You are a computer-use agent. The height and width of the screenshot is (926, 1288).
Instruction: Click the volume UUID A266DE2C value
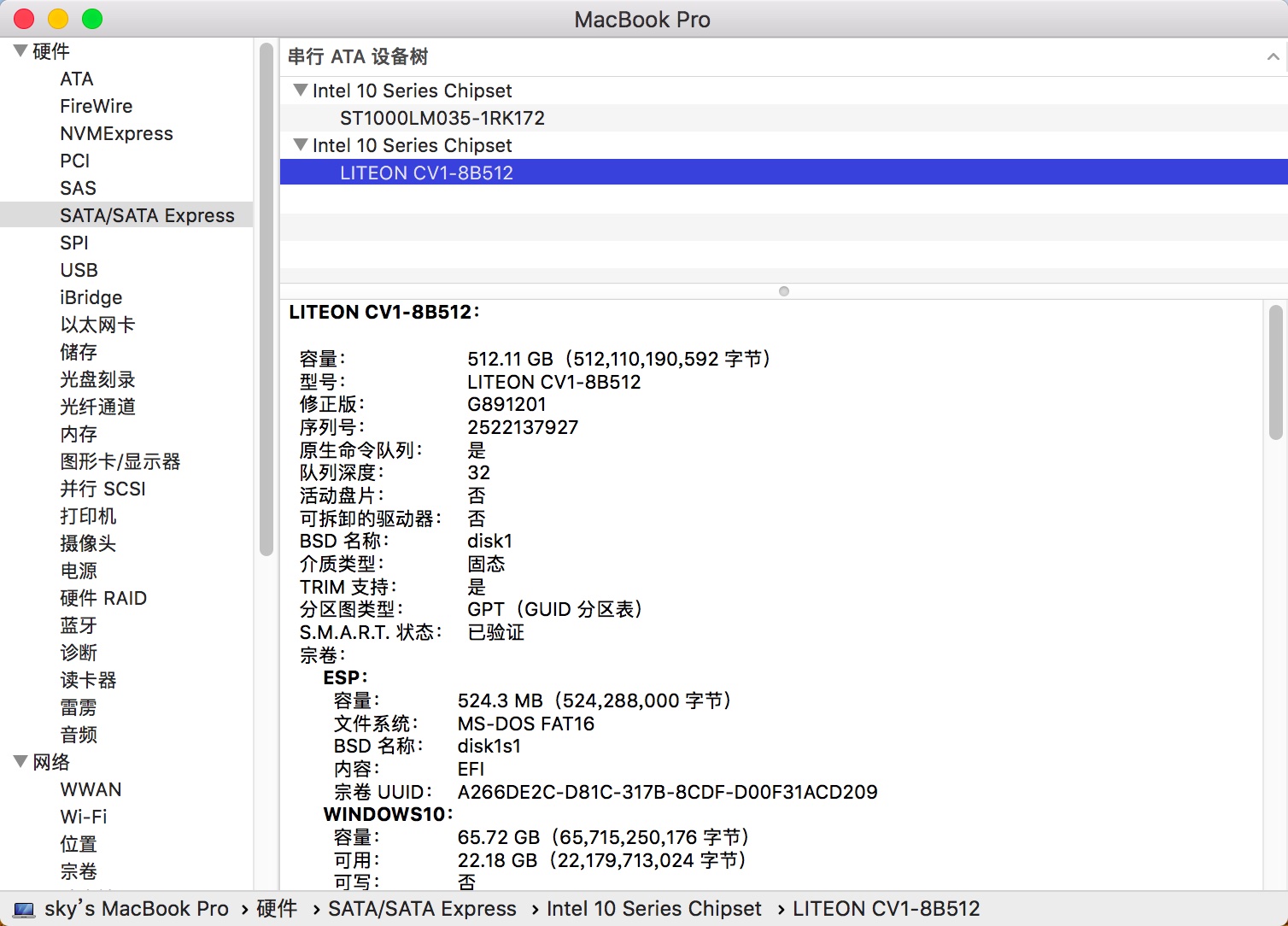(668, 792)
